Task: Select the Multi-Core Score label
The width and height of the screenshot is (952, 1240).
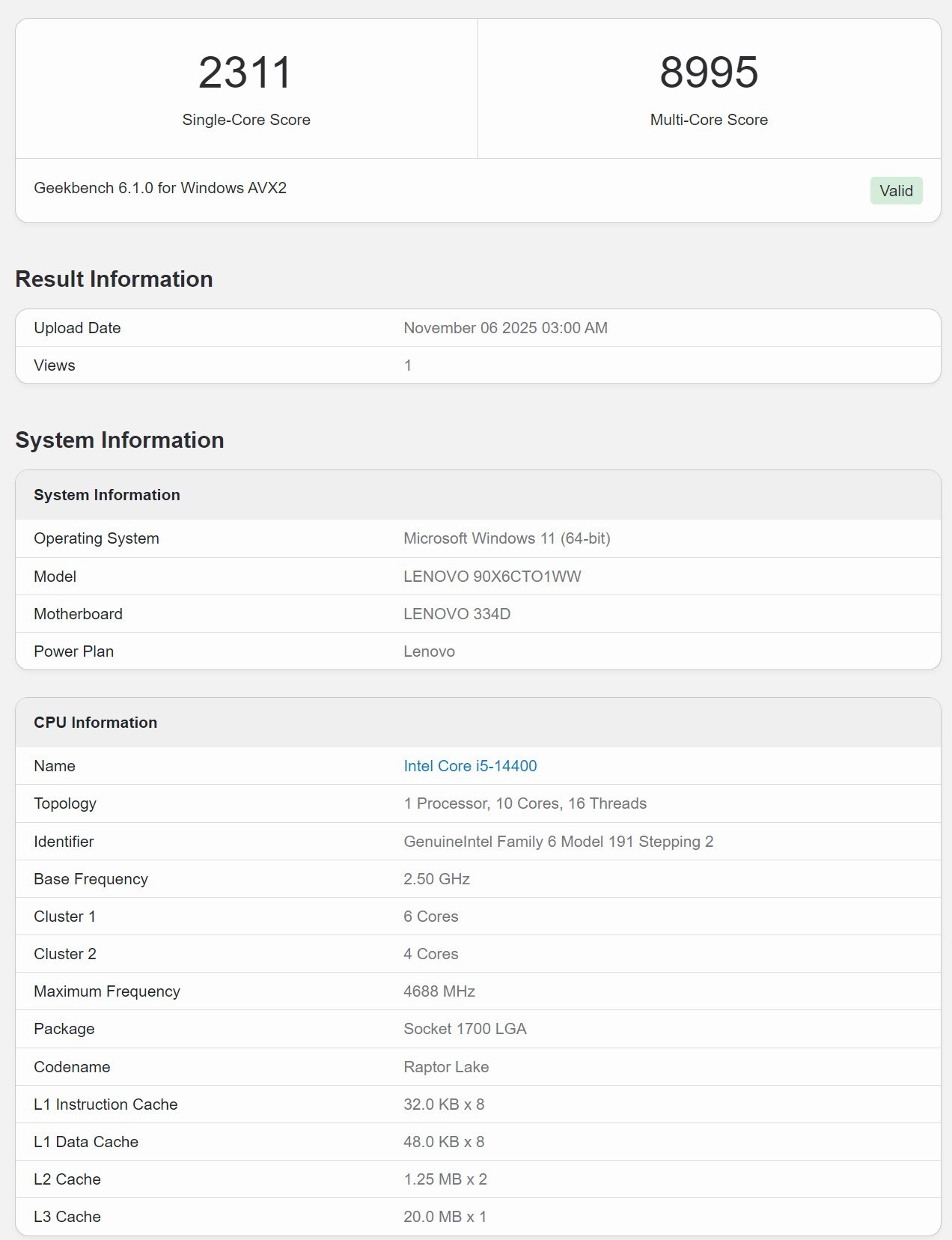Action: pos(709,120)
